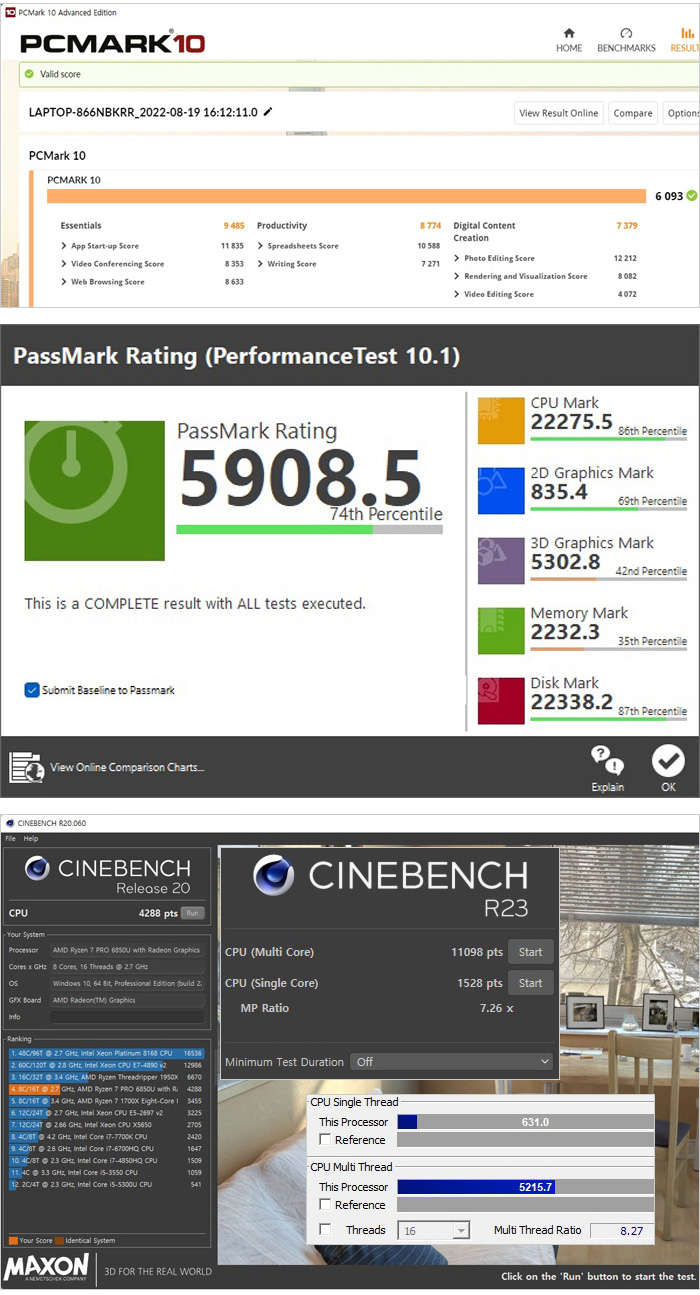Click the PassMark green stopwatch icon
This screenshot has width=700, height=1295.
coord(94,491)
